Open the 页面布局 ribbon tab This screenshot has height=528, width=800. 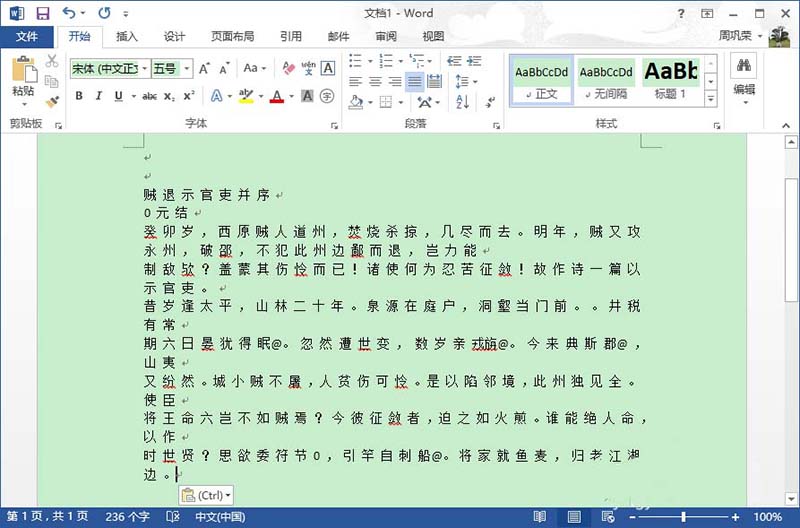click(231, 37)
